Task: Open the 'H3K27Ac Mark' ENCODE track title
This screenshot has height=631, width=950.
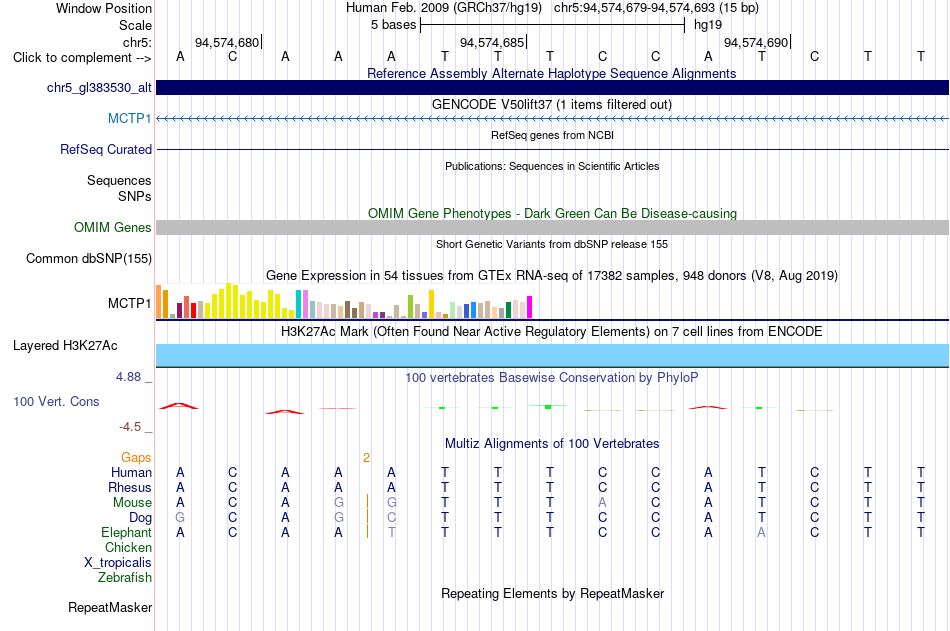Action: 552,332
